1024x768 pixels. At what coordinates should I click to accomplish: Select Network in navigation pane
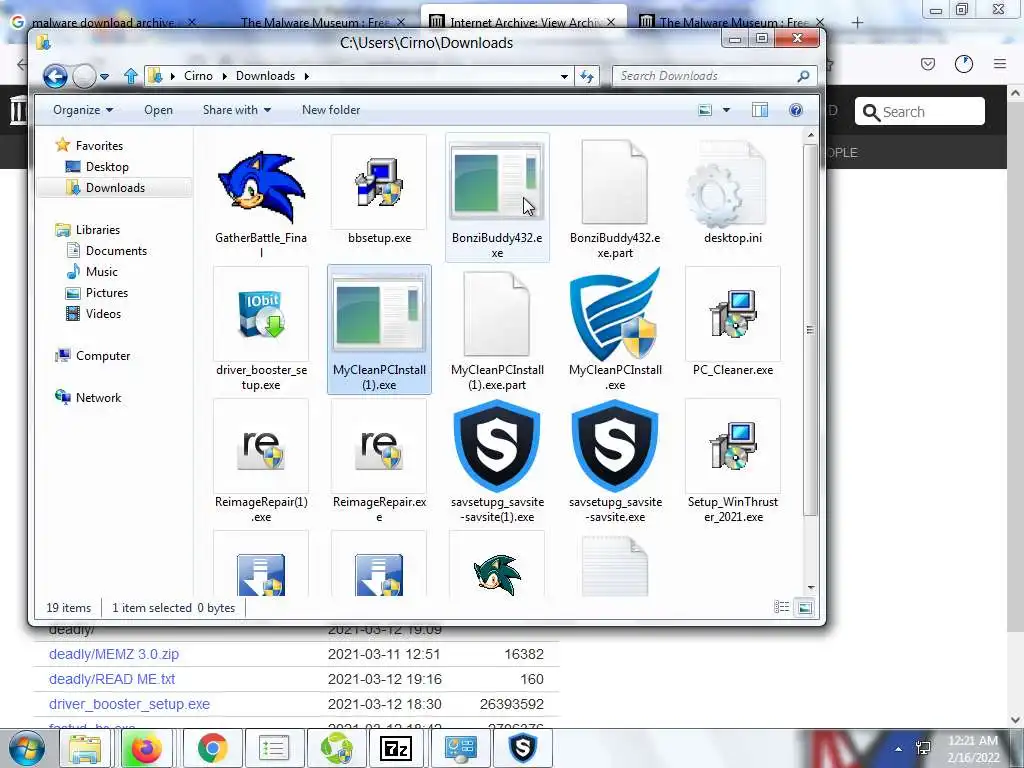coord(98,398)
